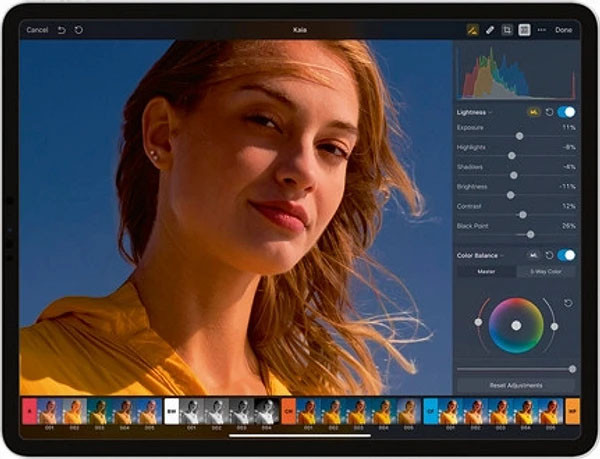Switch to the Master tab
This screenshot has width=600, height=459.
click(x=486, y=272)
